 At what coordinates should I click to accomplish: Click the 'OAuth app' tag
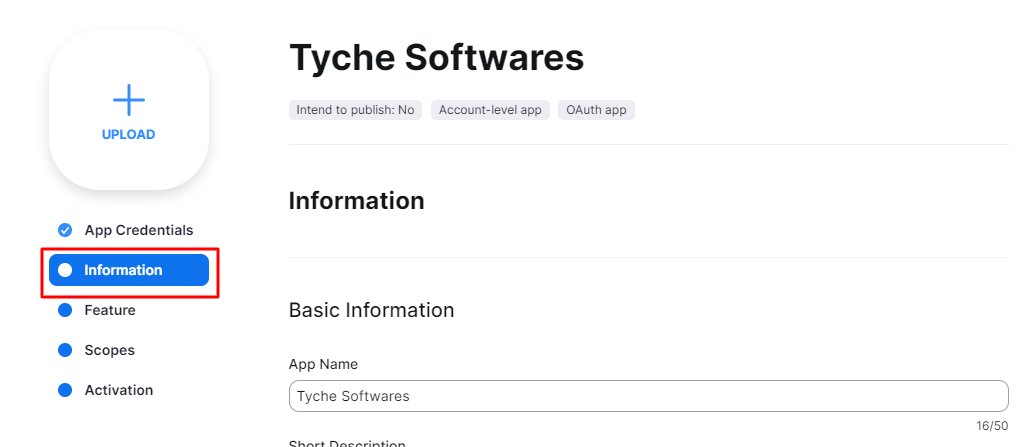click(x=596, y=110)
